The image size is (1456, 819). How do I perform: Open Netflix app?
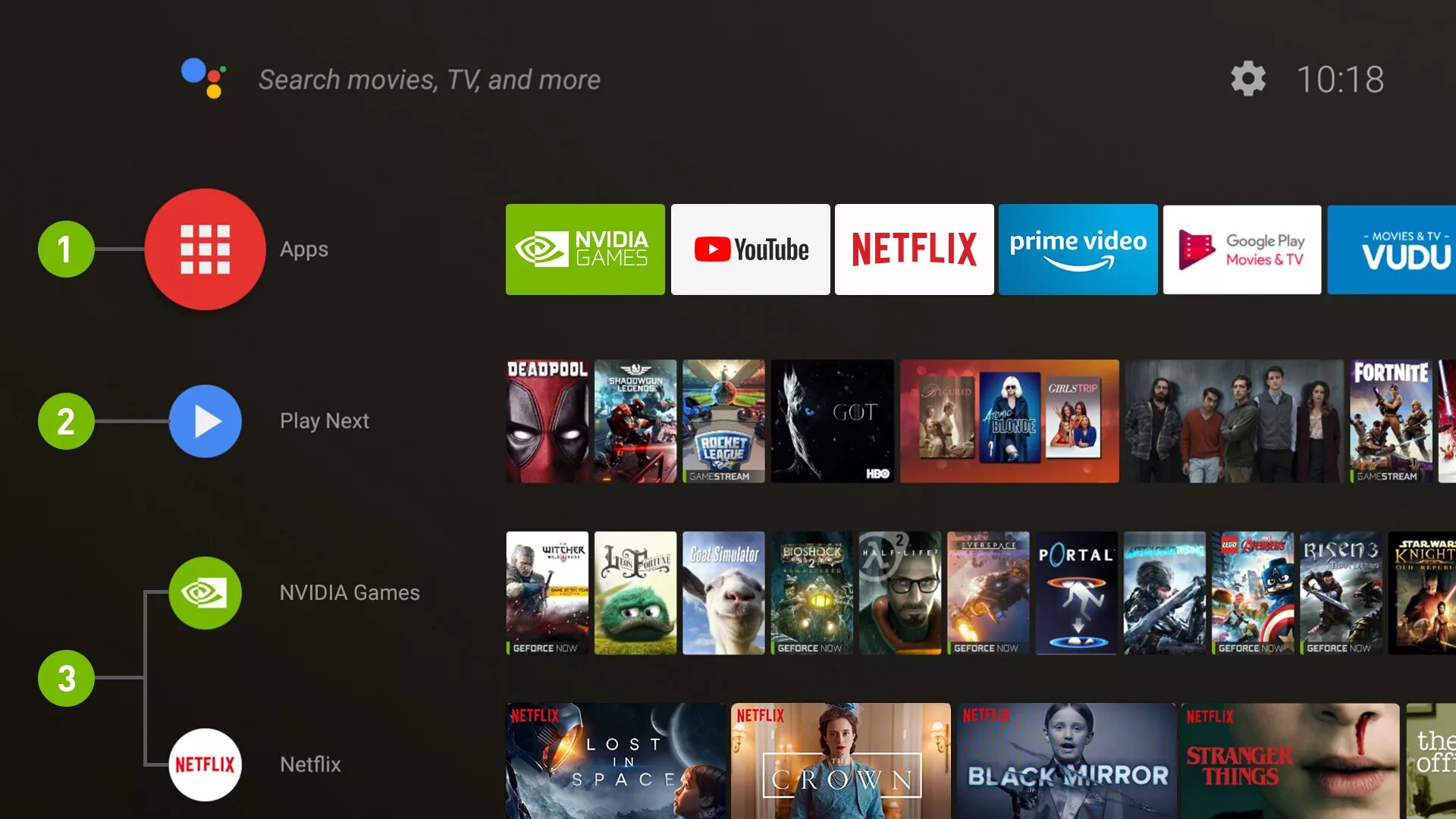pyautogui.click(x=912, y=249)
